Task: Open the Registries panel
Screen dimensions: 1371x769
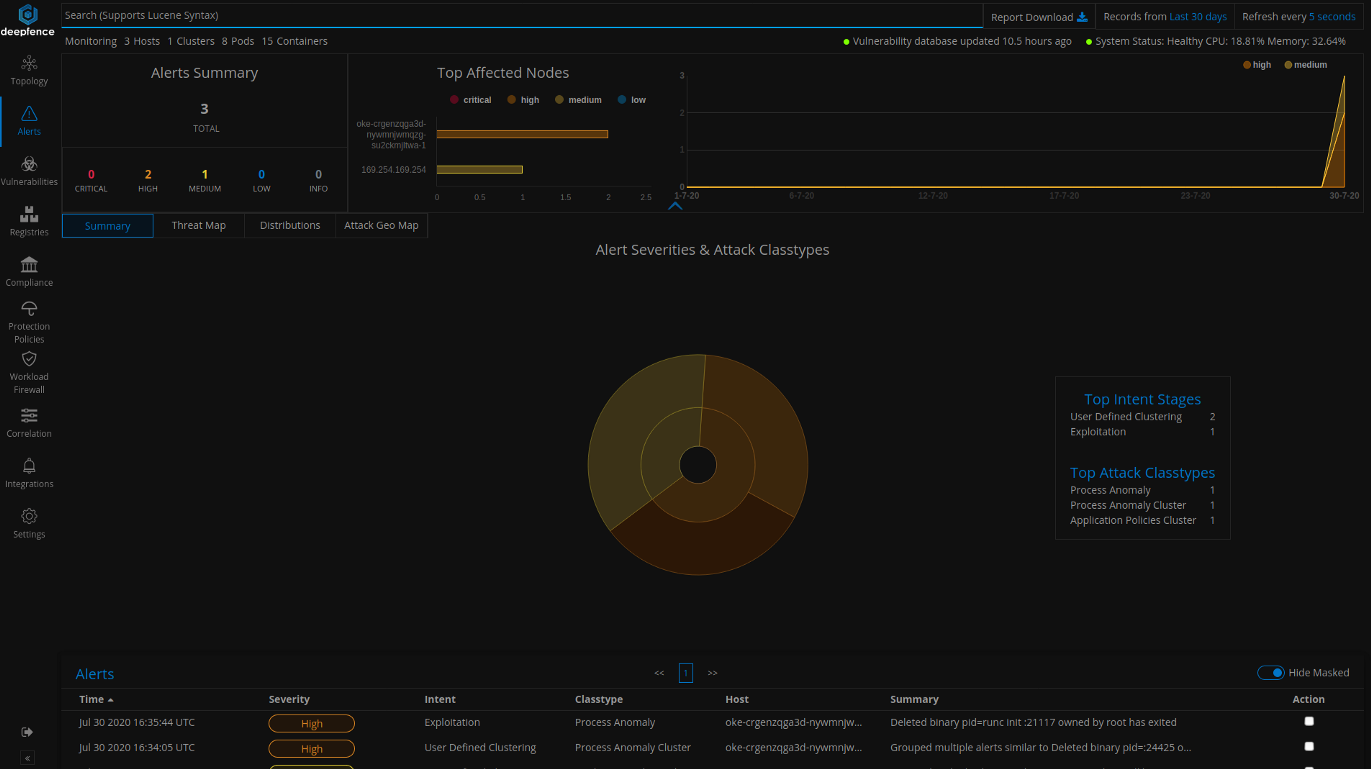Action: [28, 218]
